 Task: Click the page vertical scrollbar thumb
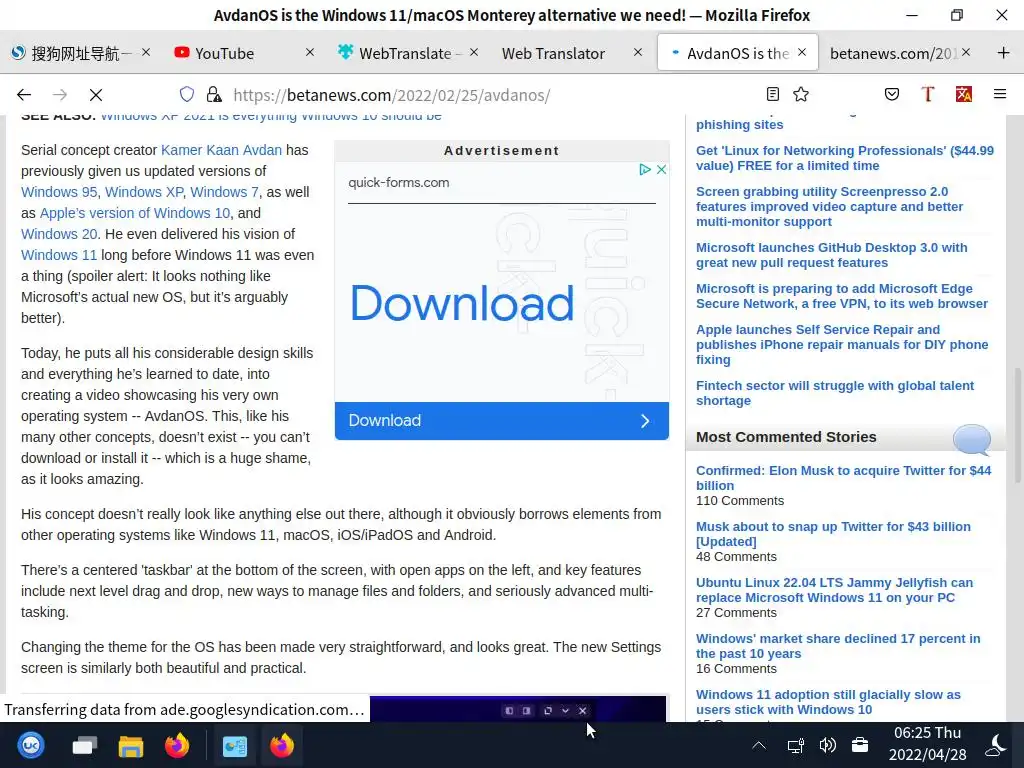[x=1017, y=426]
